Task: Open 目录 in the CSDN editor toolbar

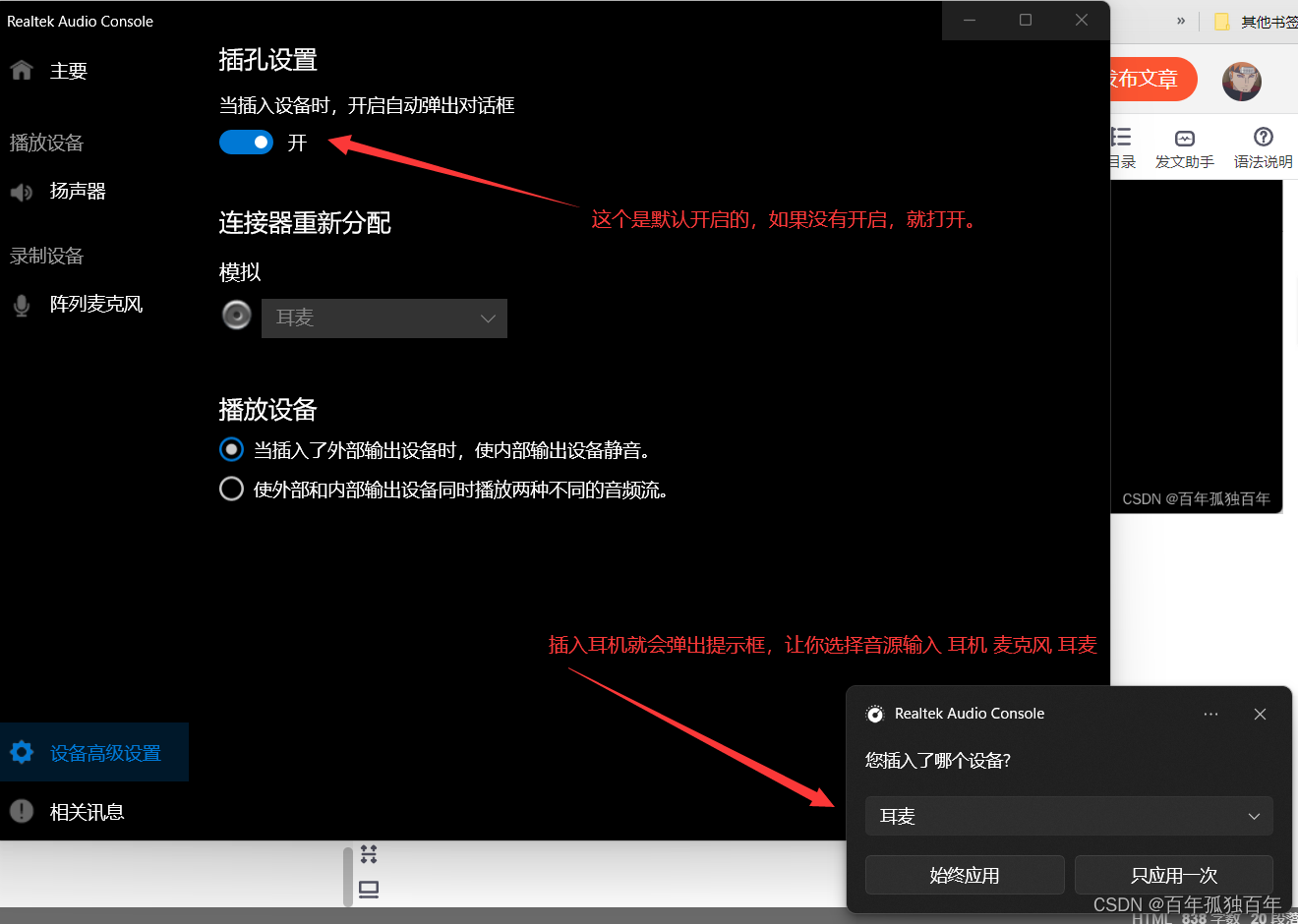Action: pos(1122,148)
